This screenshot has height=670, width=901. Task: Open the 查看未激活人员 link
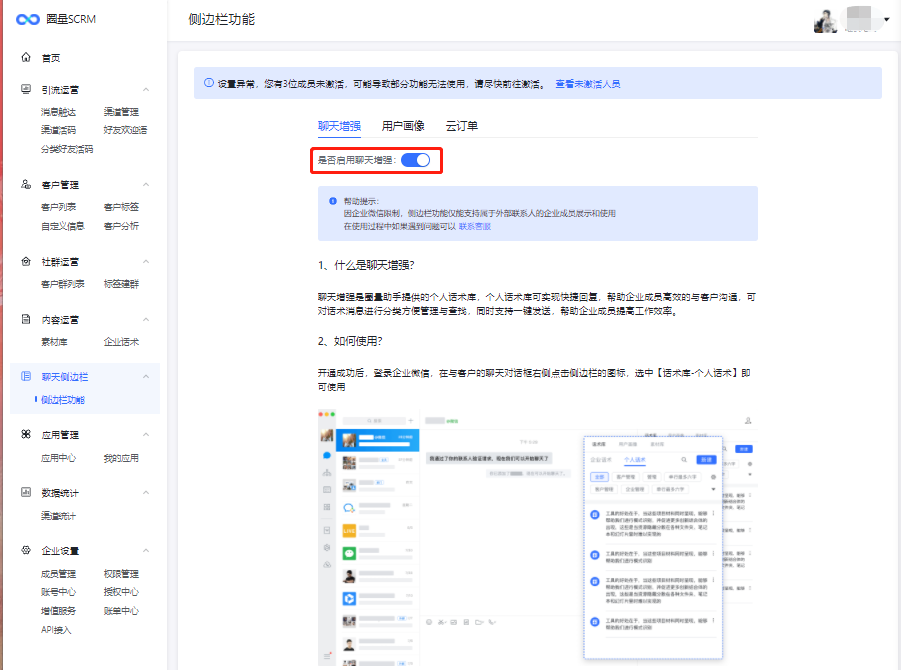tap(588, 84)
